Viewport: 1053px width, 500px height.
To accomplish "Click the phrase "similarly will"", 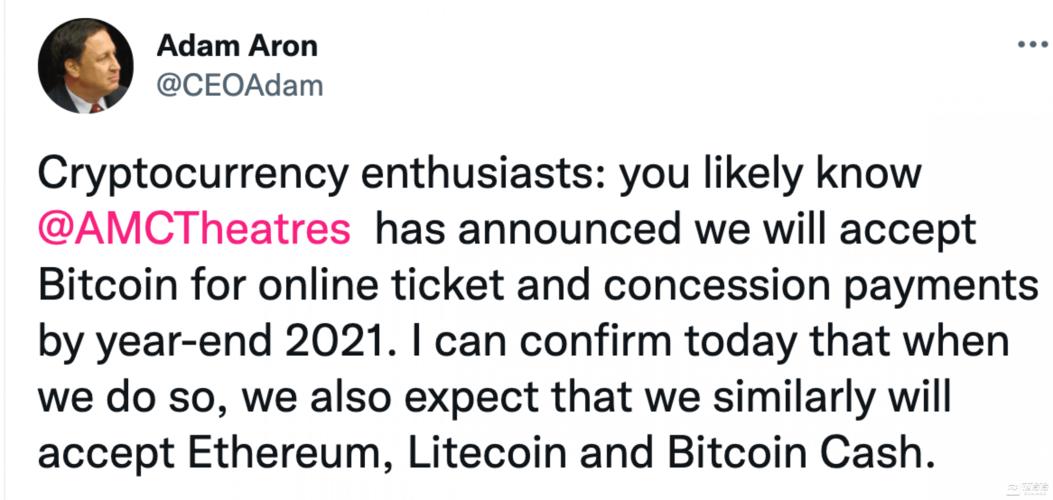I will 831,400.
